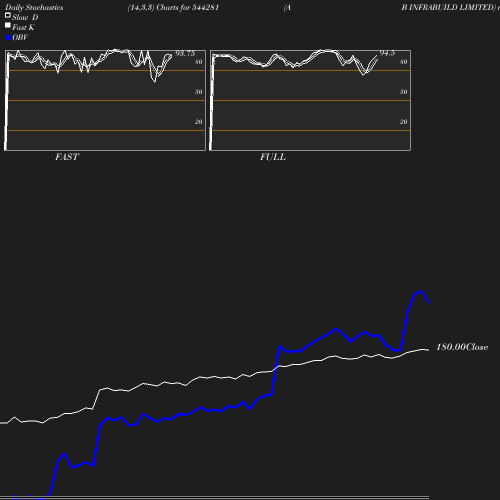Click the 'Slow D' legend label
500x500 pixels.
pos(25,17)
